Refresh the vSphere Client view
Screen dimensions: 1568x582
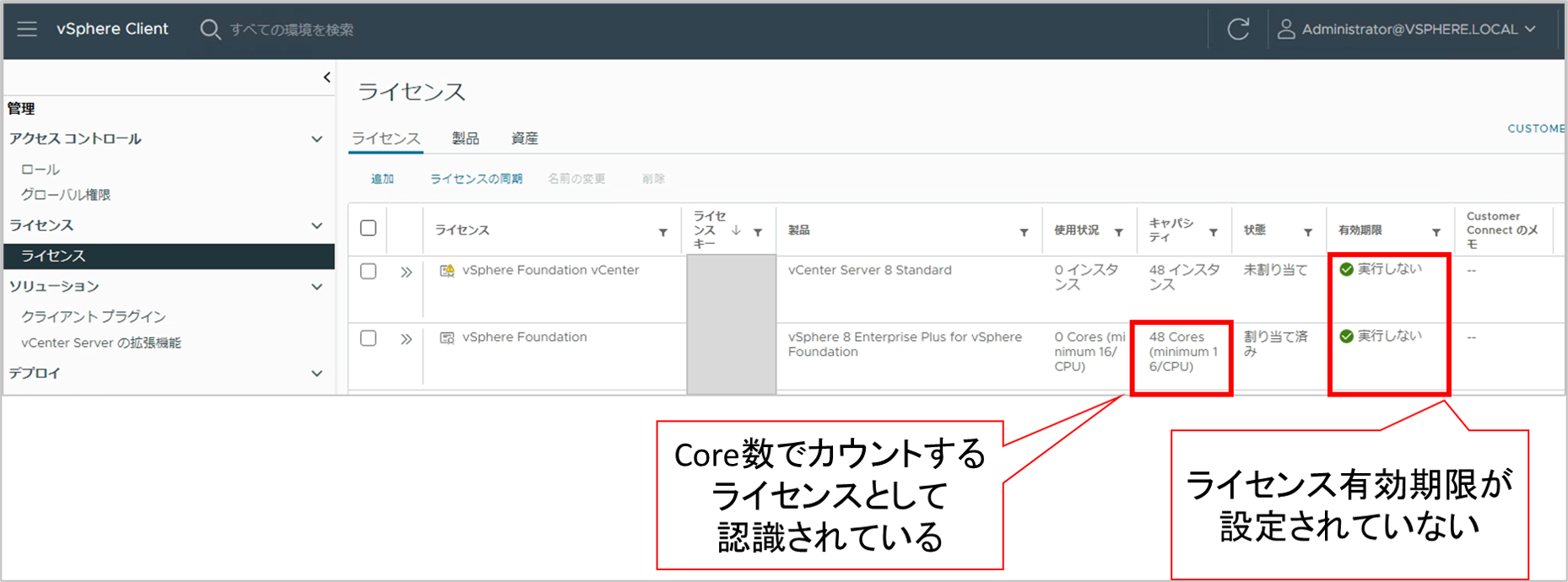pos(1238,30)
